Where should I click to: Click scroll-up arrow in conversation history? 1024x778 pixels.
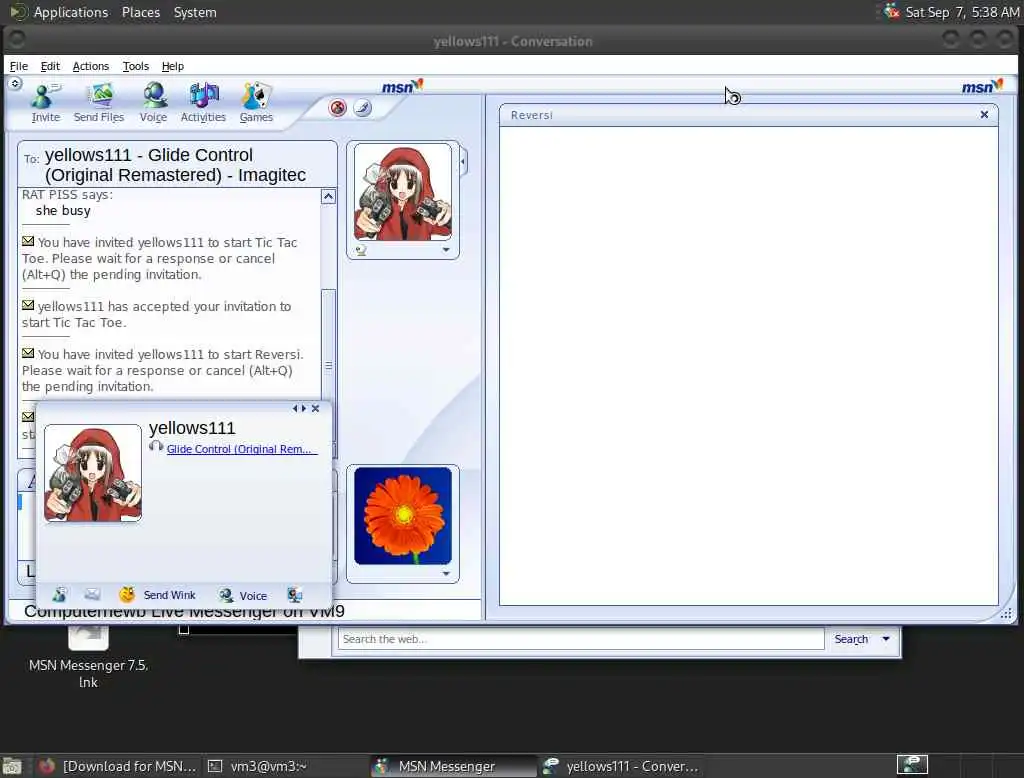[328, 196]
